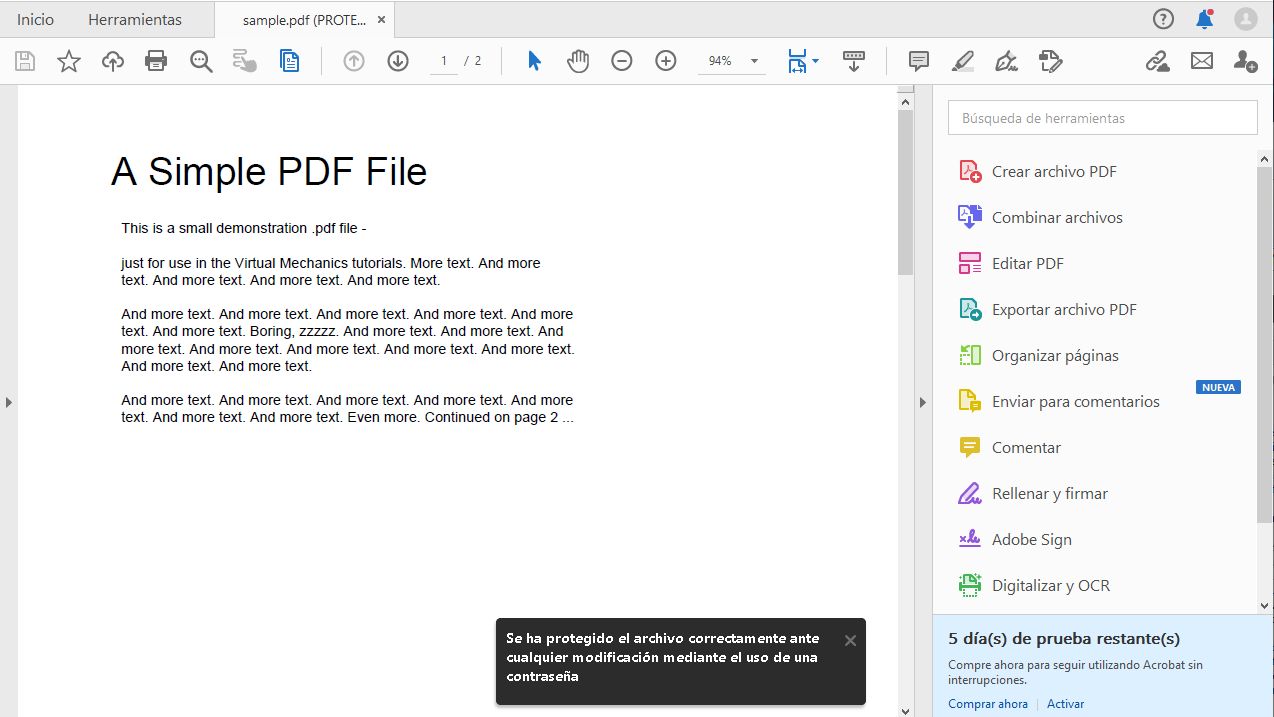1274x717 pixels.
Task: Open Organizar páginas tool
Action: coord(1055,355)
